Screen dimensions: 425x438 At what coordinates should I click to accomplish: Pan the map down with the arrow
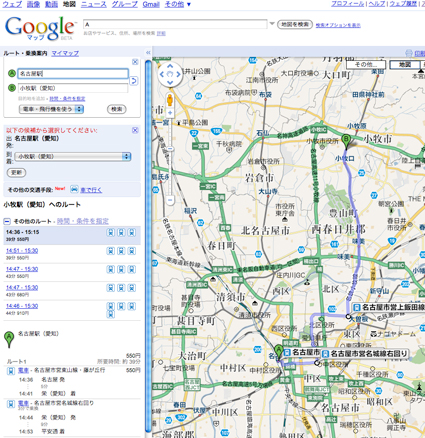[170, 82]
